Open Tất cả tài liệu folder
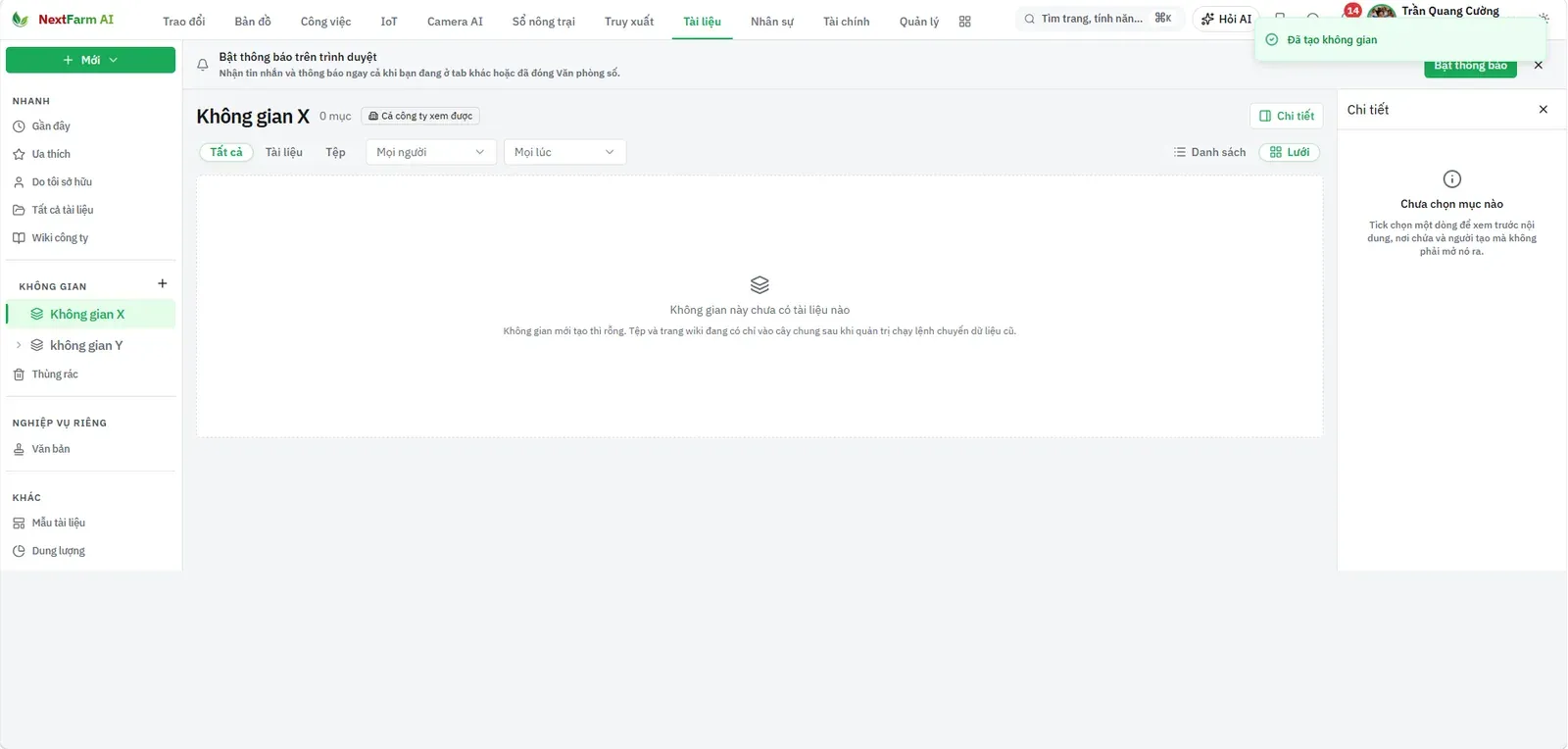 point(90,210)
